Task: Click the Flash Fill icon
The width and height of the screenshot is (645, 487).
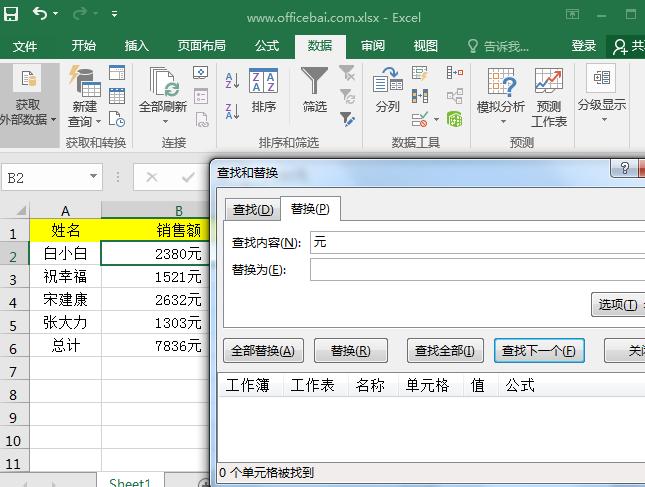Action: coord(420,73)
